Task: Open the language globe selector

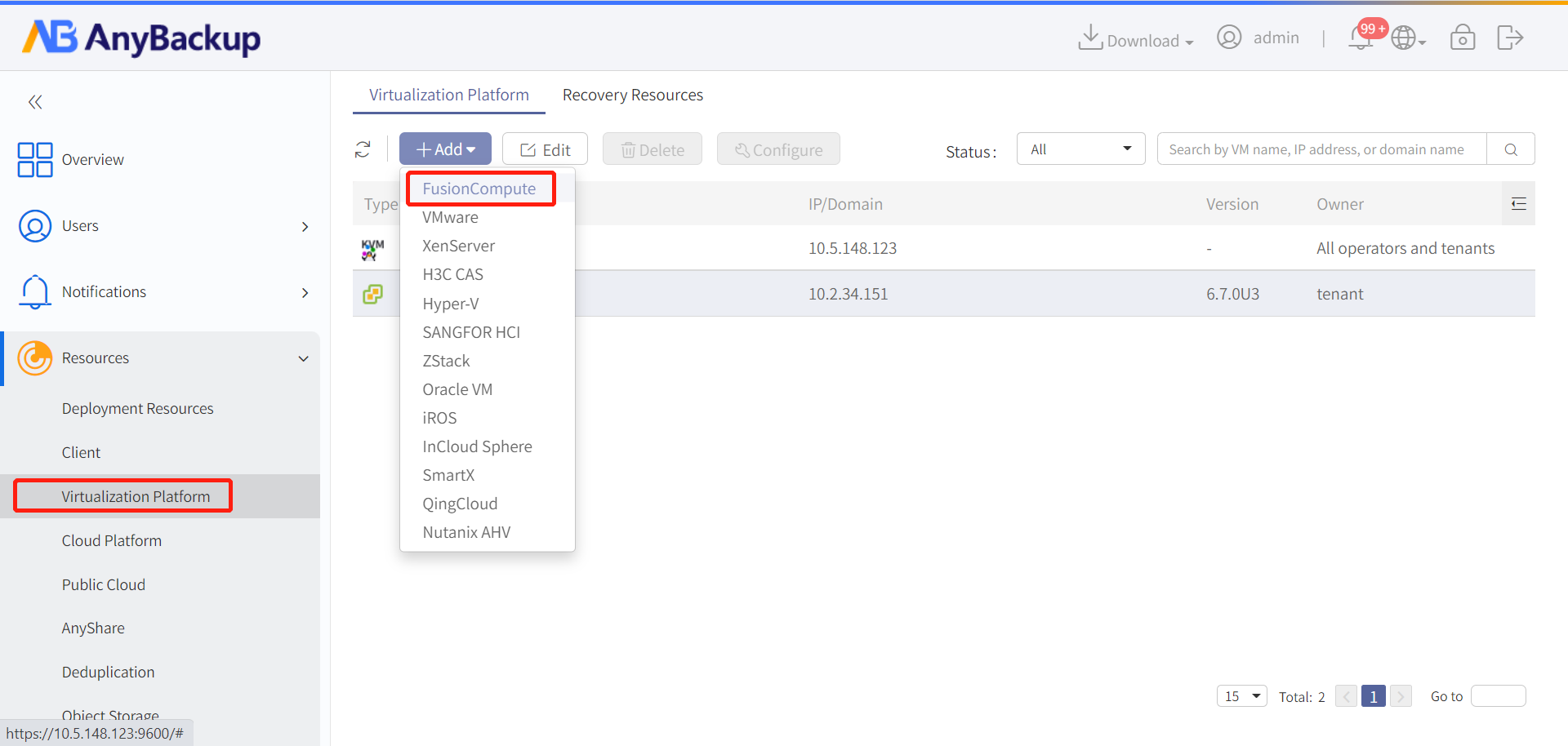Action: [x=1408, y=38]
